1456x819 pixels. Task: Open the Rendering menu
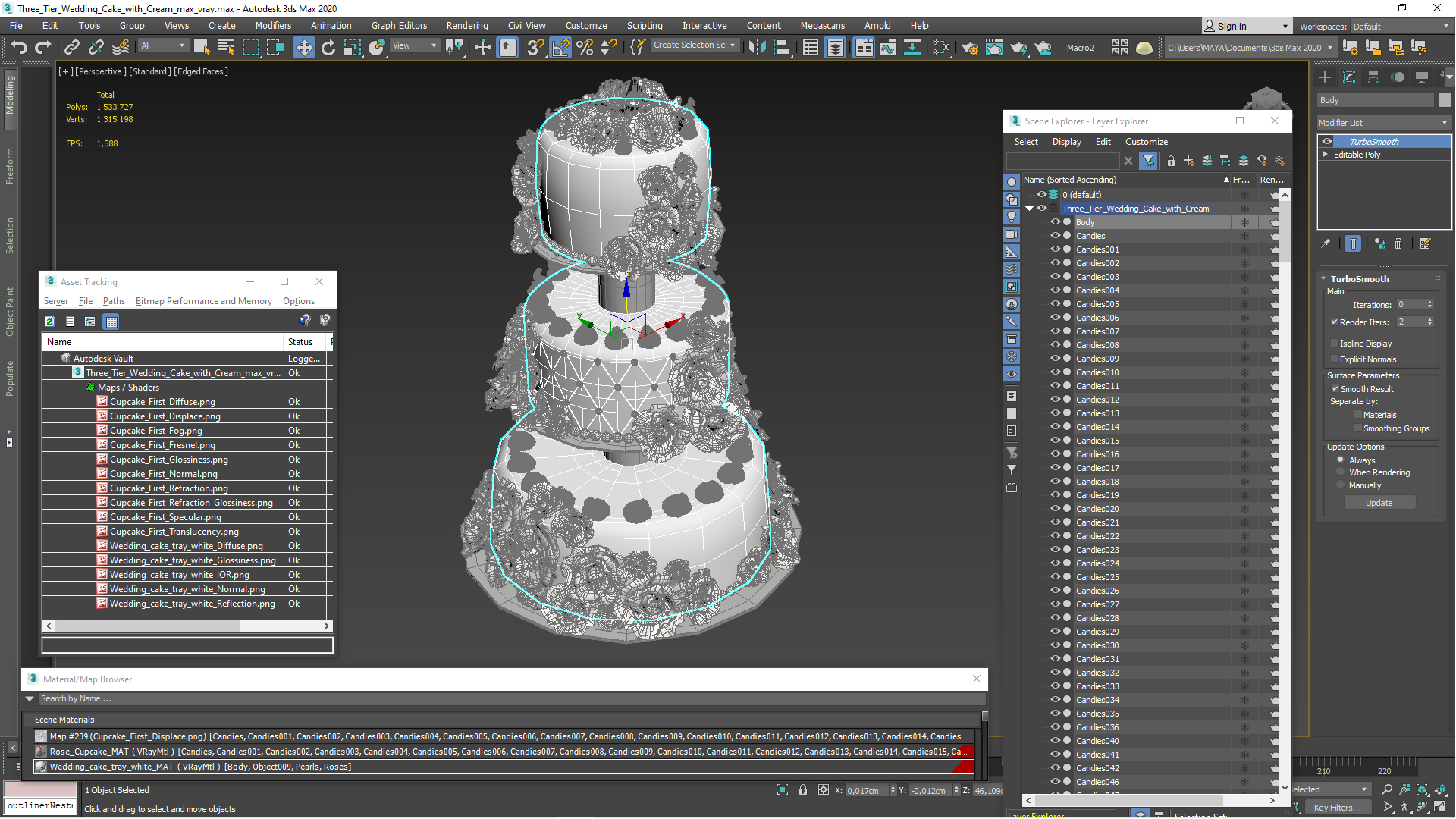(466, 26)
